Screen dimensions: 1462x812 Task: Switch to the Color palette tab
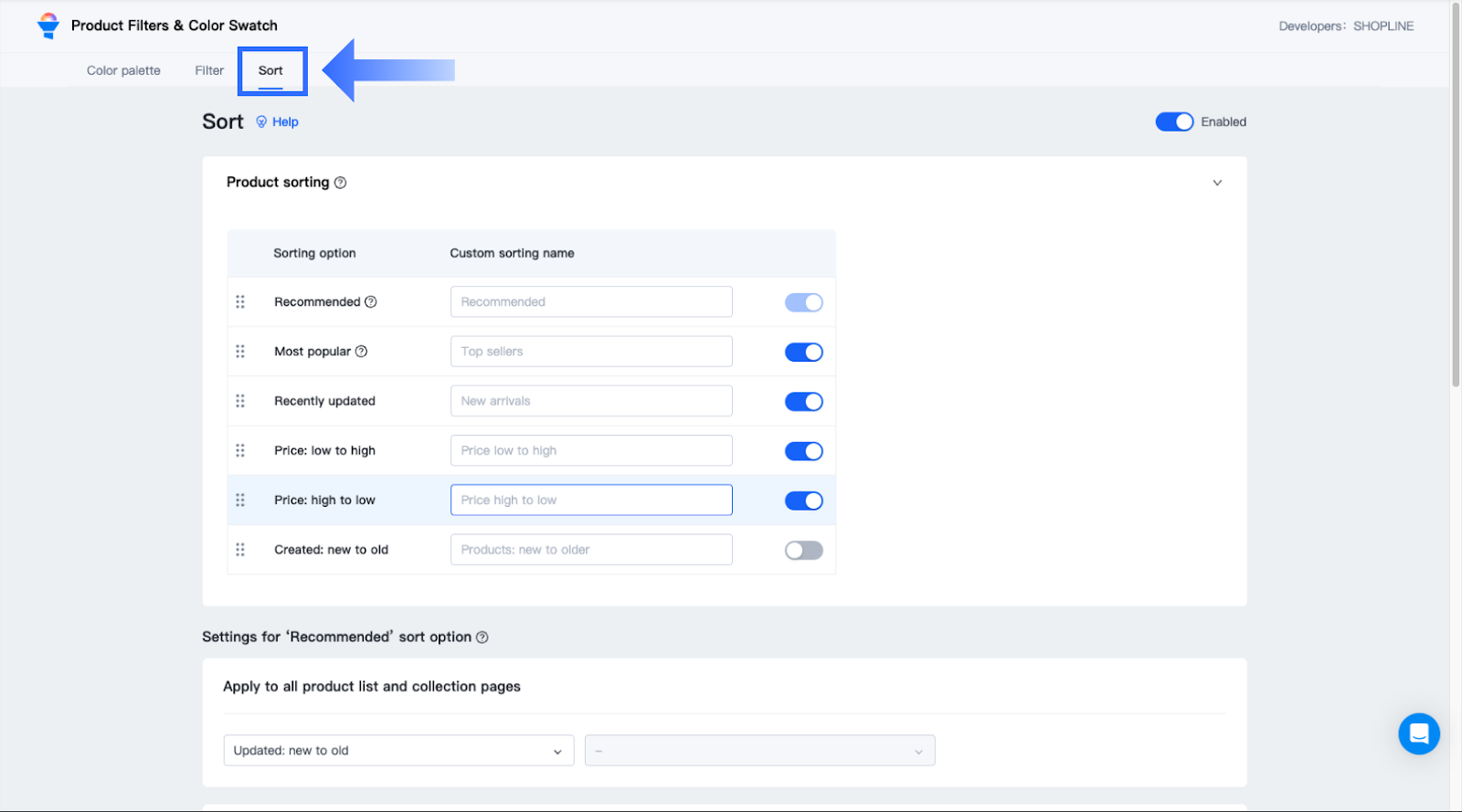(x=123, y=70)
